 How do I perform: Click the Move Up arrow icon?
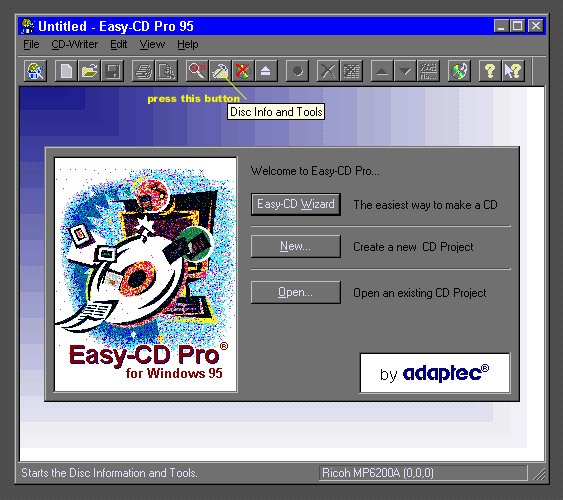pyautogui.click(x=382, y=71)
